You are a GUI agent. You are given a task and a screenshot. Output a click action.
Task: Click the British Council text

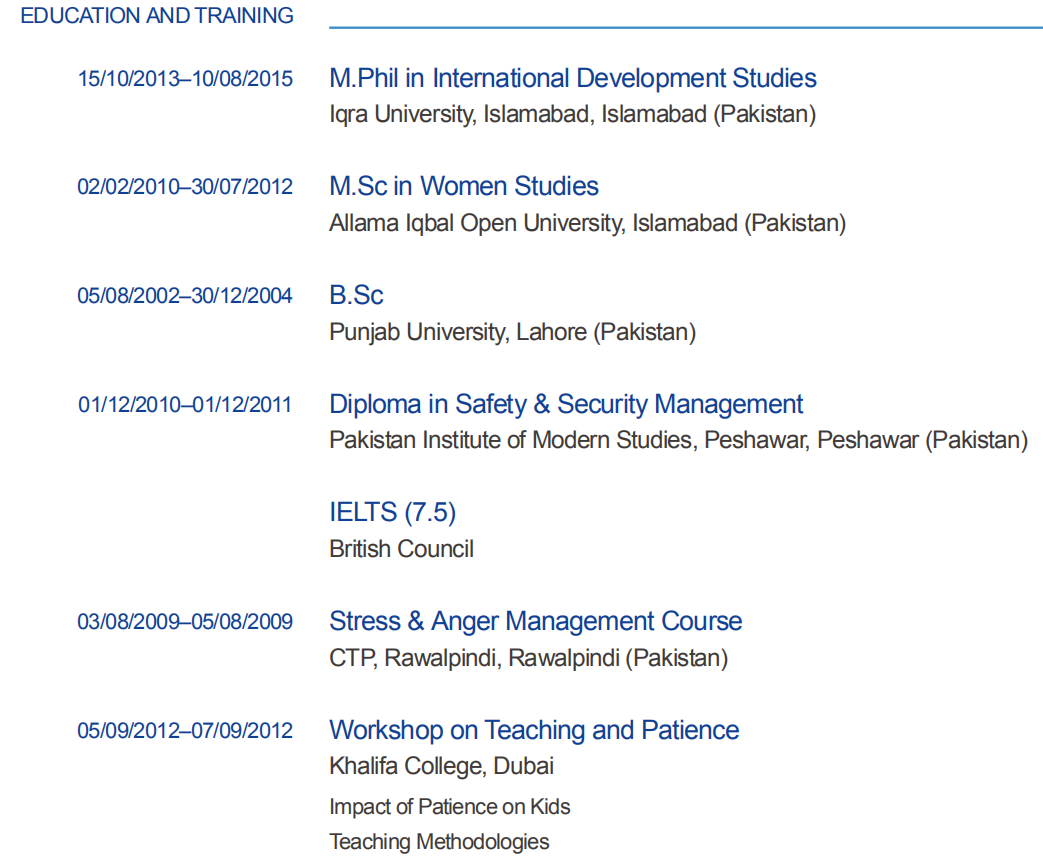(x=401, y=549)
